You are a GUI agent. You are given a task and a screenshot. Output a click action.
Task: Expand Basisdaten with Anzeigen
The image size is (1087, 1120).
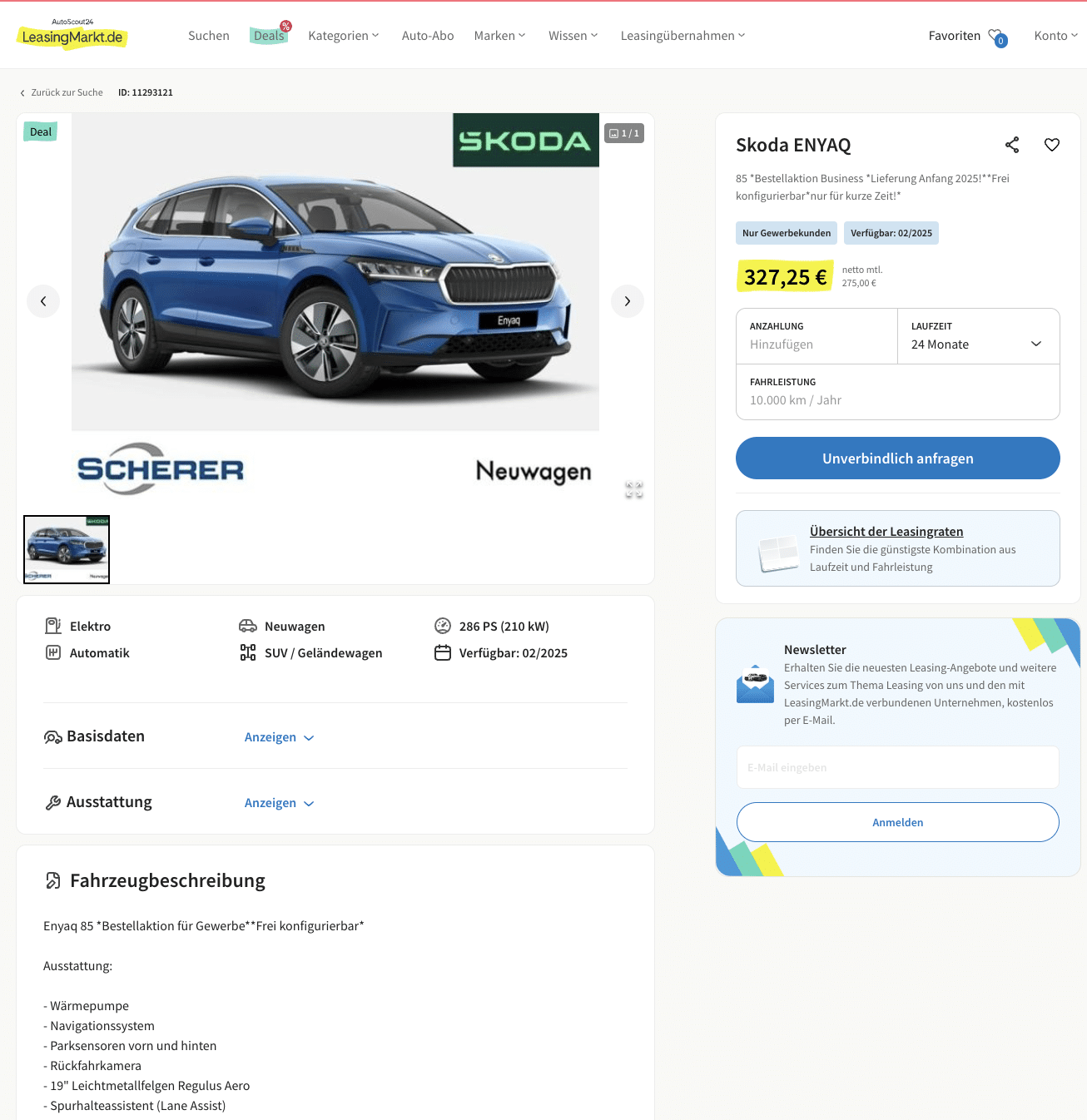(x=280, y=737)
